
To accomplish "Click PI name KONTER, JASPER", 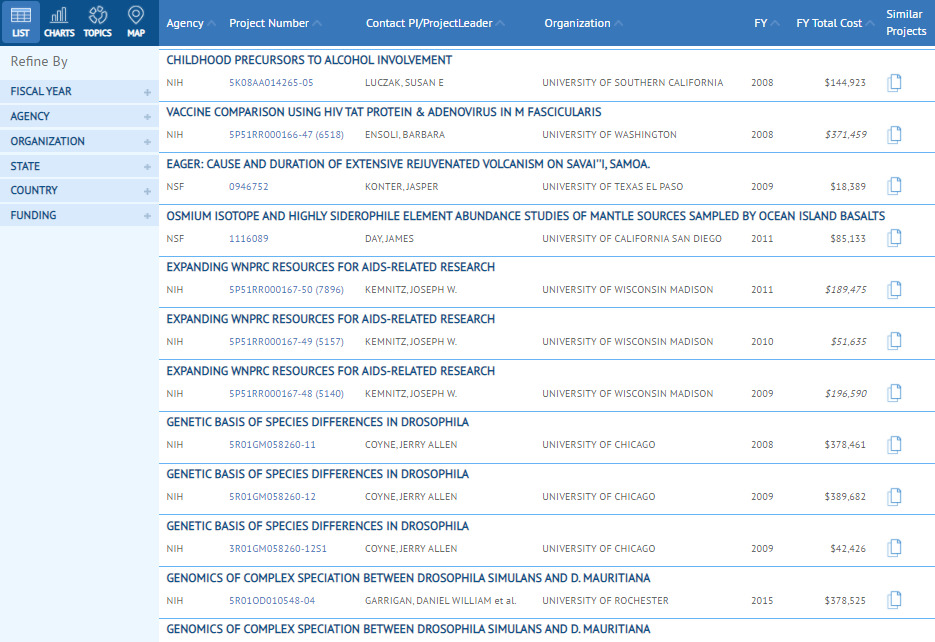I will pos(401,187).
